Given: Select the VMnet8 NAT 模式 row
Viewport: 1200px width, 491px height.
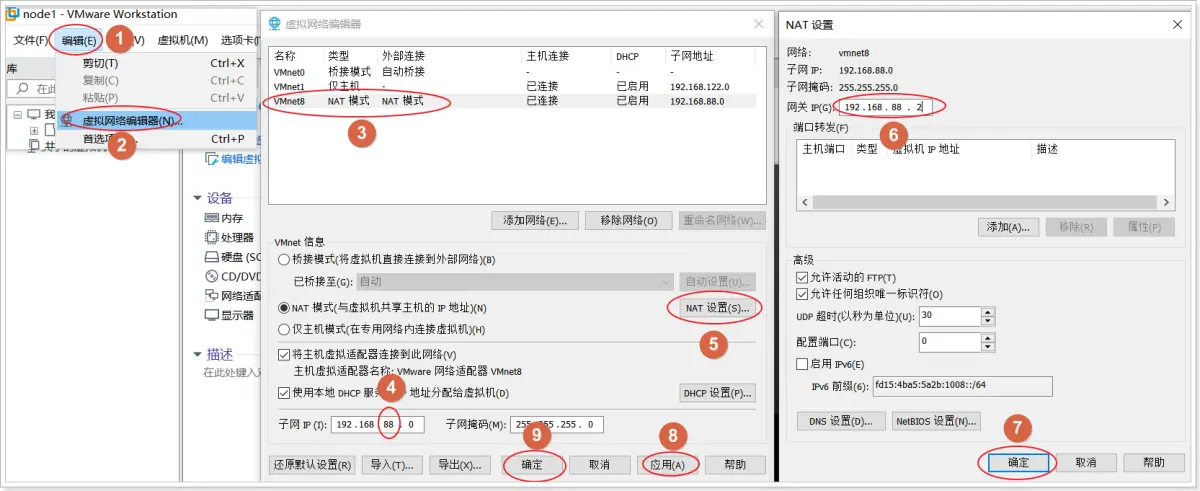Looking at the screenshot, I should coord(518,101).
